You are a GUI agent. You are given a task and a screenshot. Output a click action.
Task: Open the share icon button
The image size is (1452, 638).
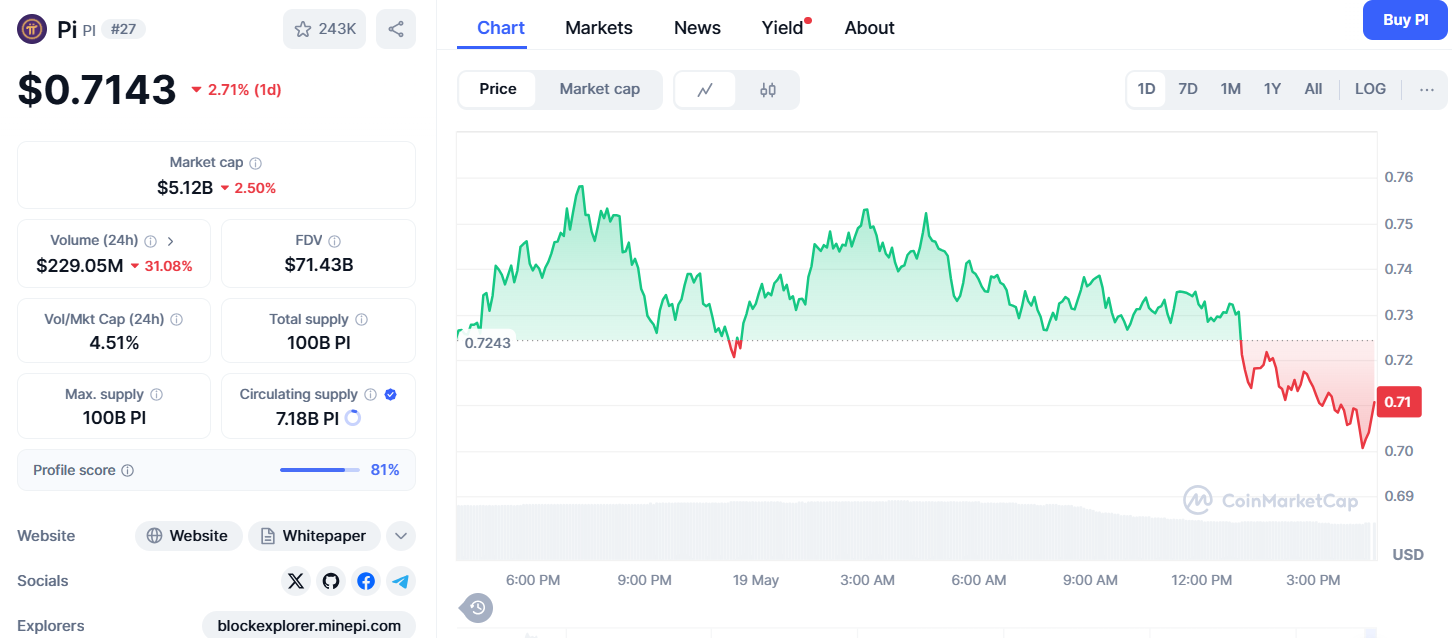396,29
